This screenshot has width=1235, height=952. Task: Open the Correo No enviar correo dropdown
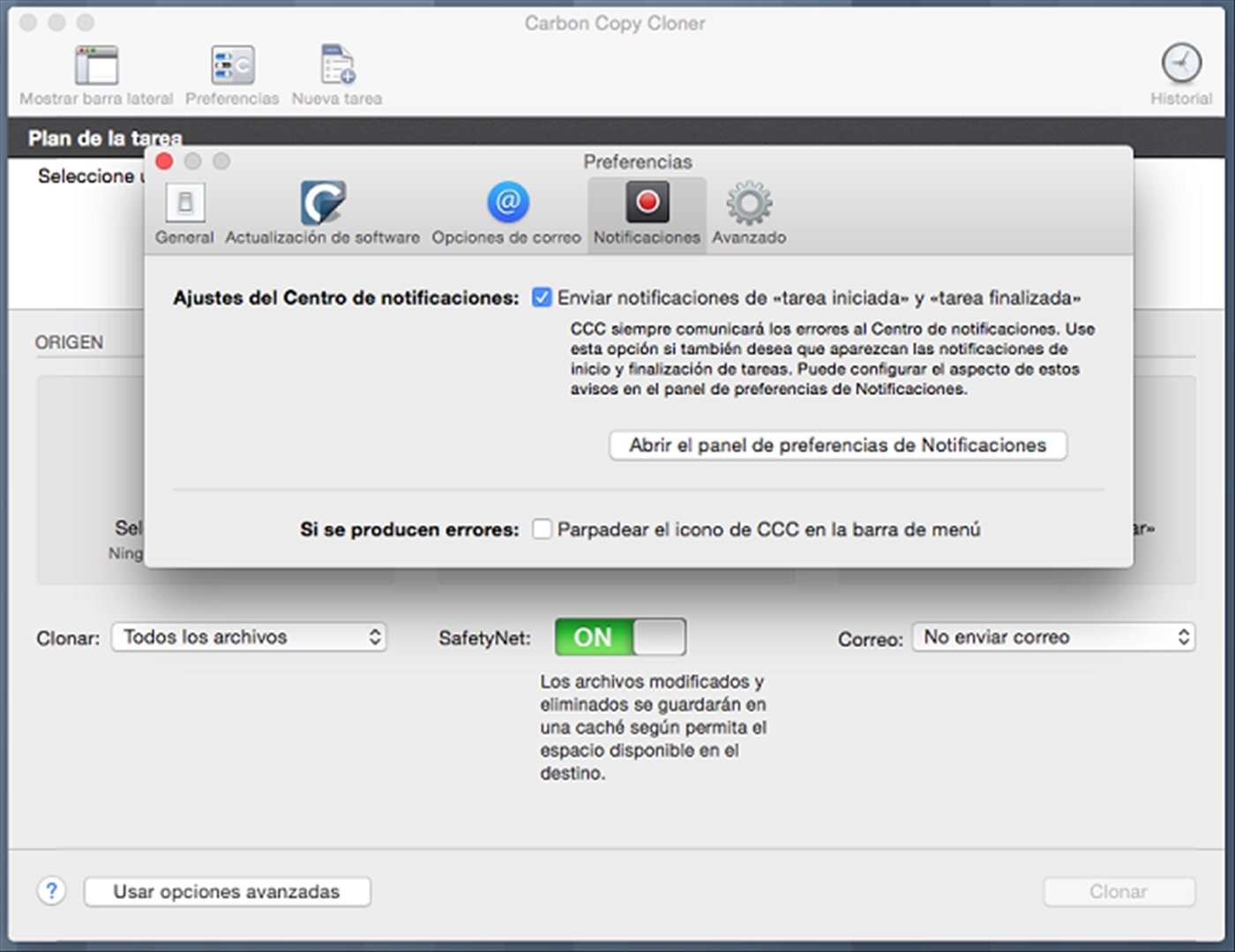pos(1054,637)
